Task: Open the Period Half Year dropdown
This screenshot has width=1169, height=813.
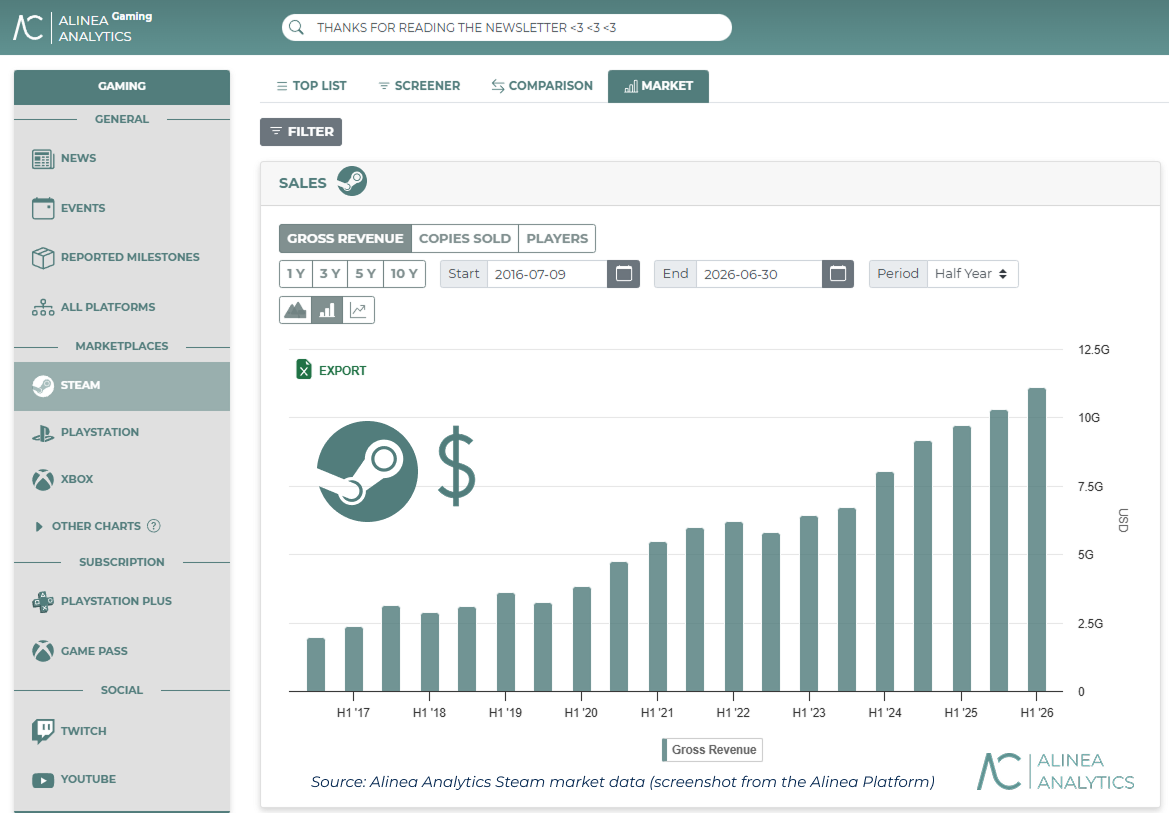Action: (972, 274)
